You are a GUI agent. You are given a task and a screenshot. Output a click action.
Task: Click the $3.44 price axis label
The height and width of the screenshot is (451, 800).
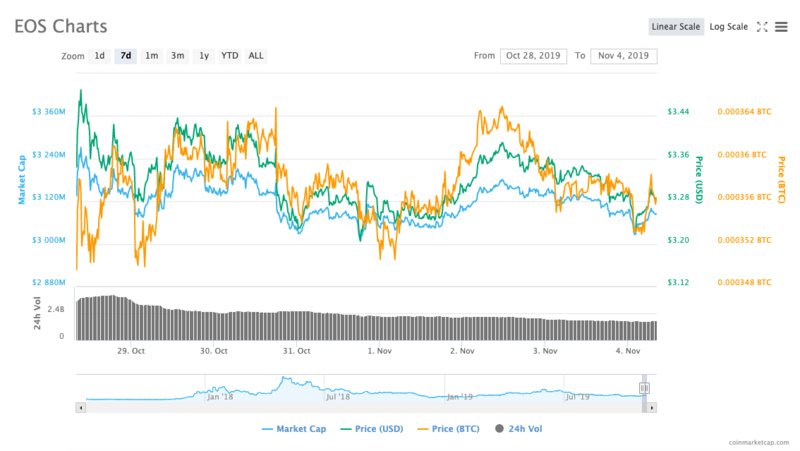pos(678,112)
